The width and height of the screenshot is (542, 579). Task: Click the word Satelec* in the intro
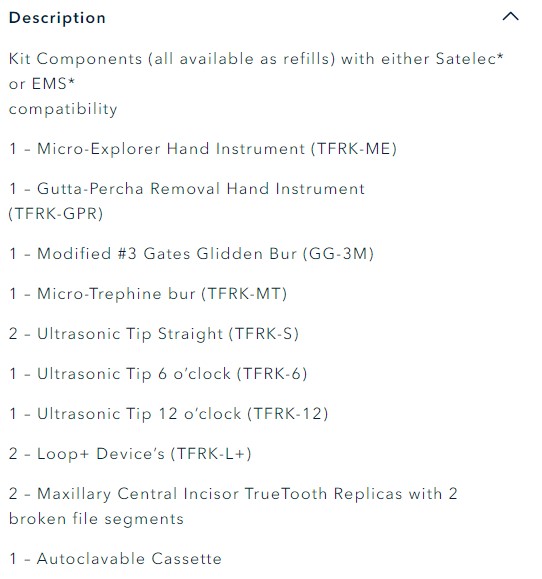point(469,59)
